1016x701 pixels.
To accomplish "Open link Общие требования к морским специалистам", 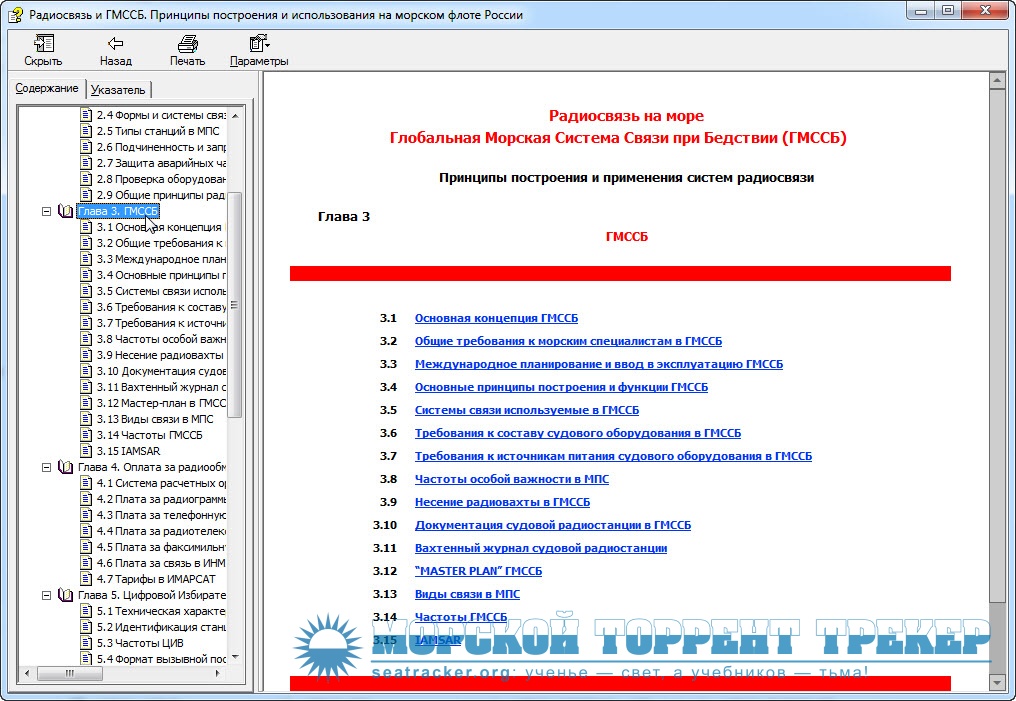I will (x=568, y=341).
